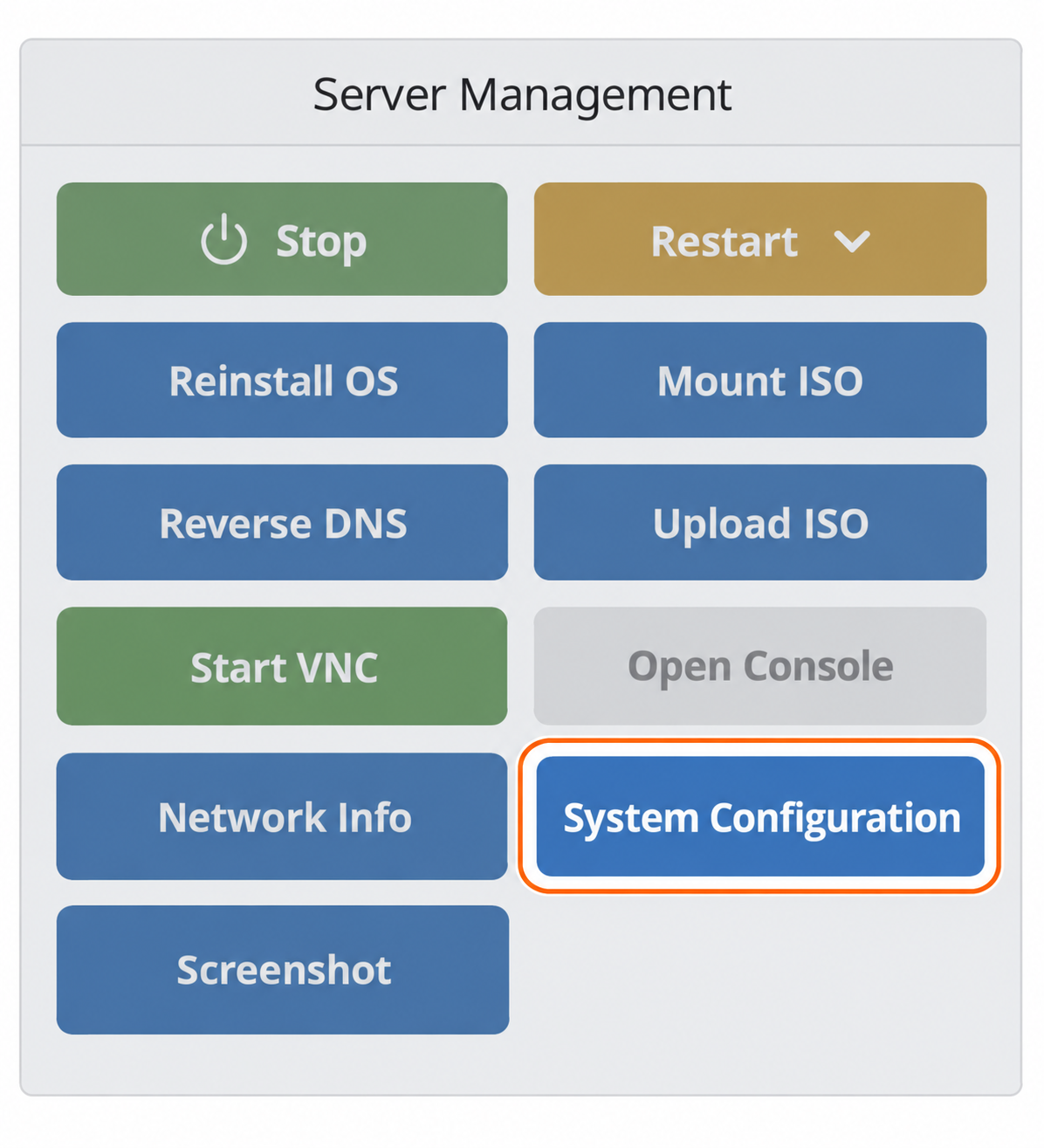Screen dimensions: 1044x1148
Task: Choose the Upload ISO button
Action: [760, 522]
